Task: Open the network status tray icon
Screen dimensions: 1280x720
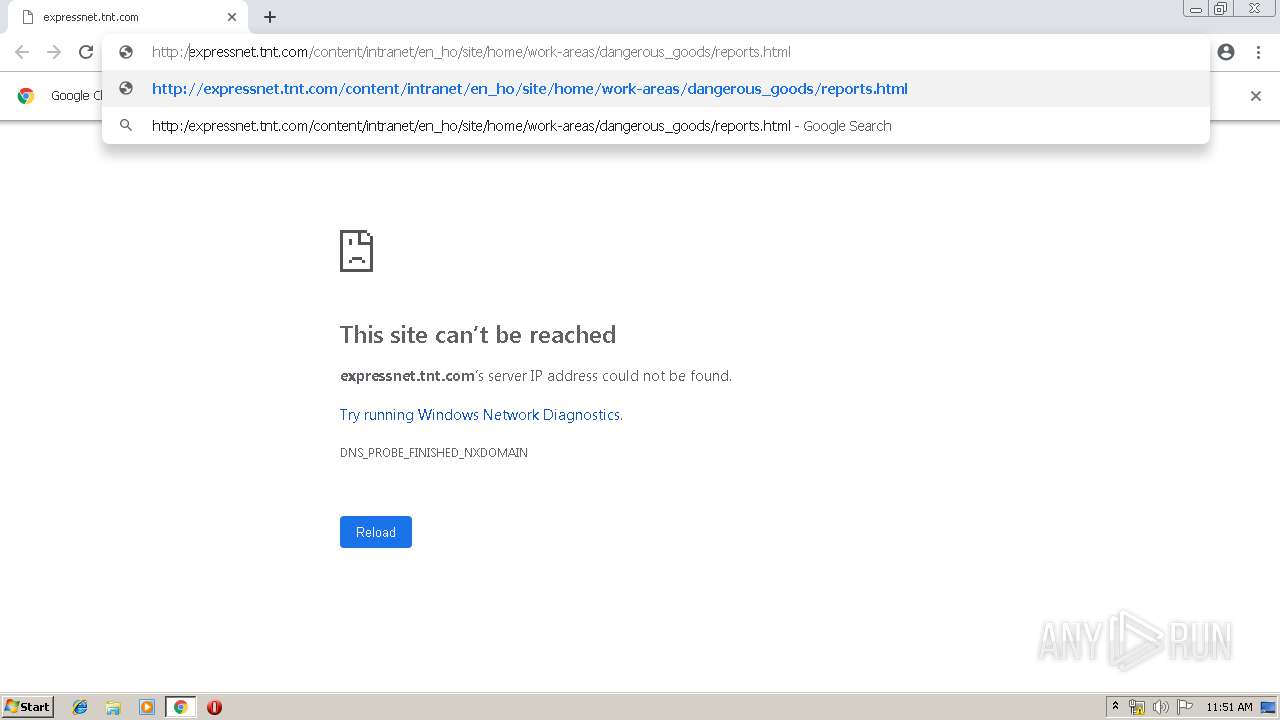Action: click(x=1137, y=707)
